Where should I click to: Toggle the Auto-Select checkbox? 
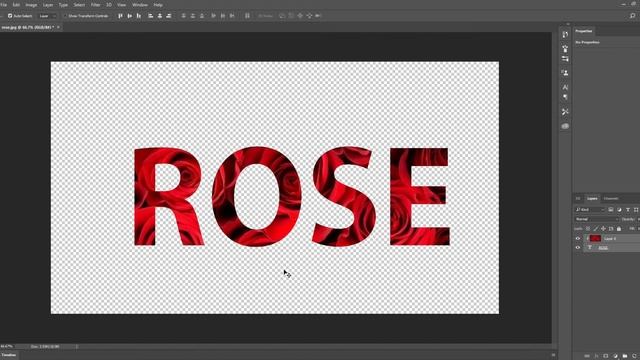10,16
